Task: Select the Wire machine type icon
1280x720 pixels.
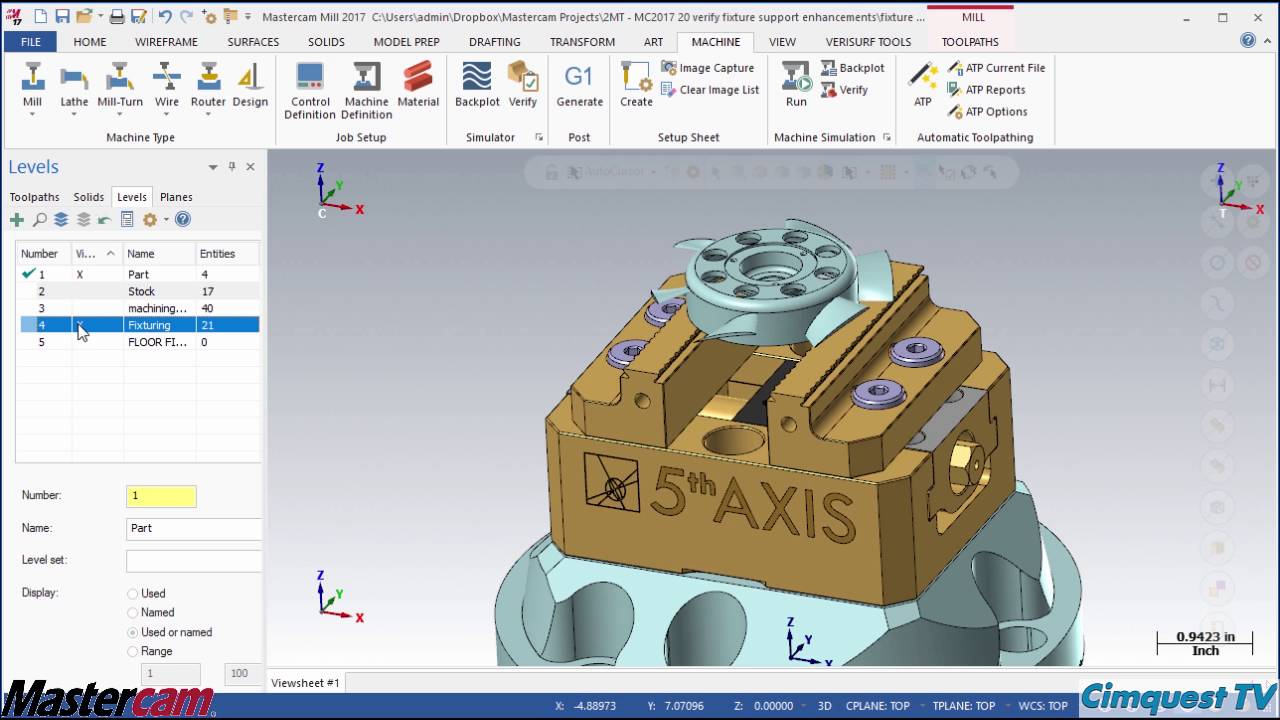Action: (x=167, y=77)
